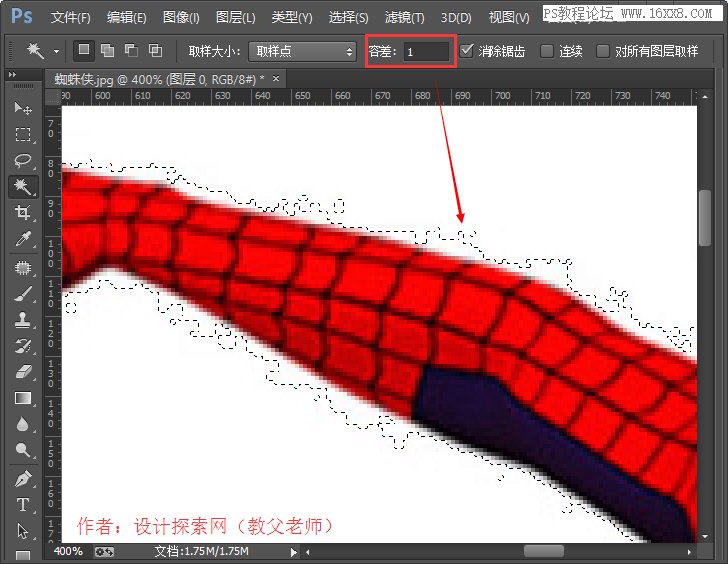This screenshot has width=728, height=564.
Task: Select the Magic Wand tool in toolbox
Action: point(23,187)
